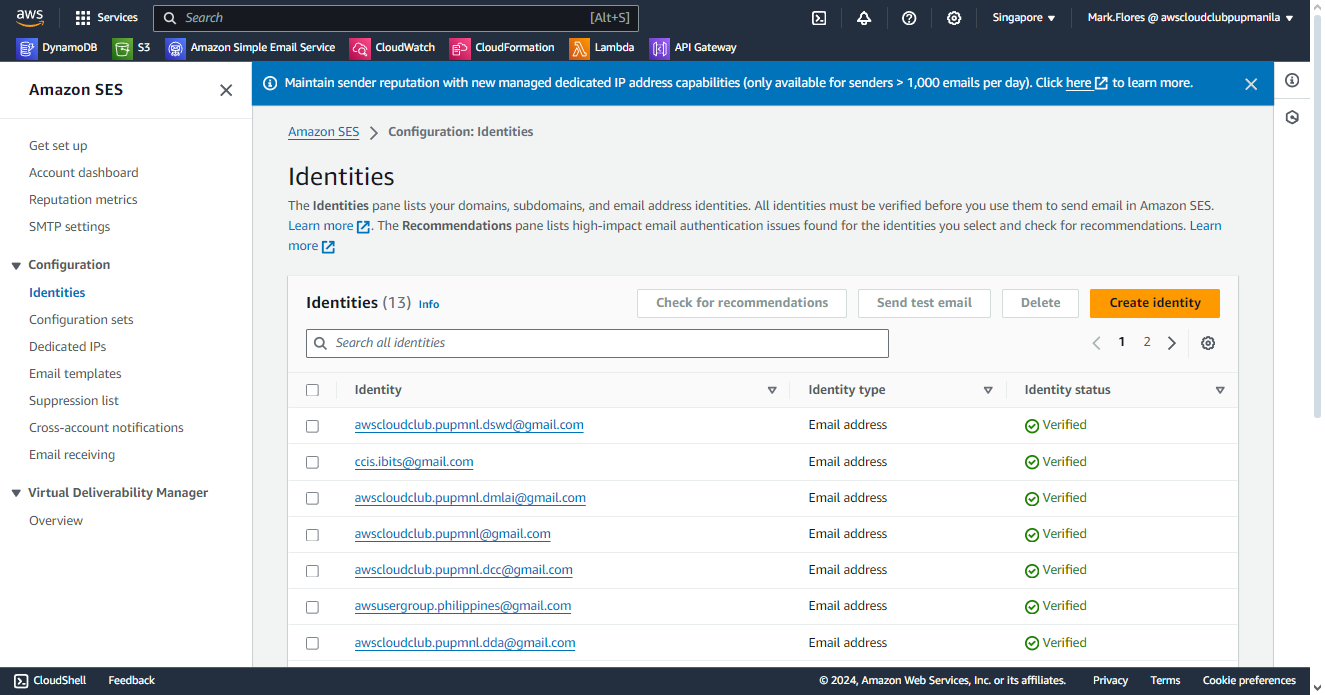The height and width of the screenshot is (695, 1325).
Task: Open CloudWatch favorites shortcut
Action: [393, 48]
